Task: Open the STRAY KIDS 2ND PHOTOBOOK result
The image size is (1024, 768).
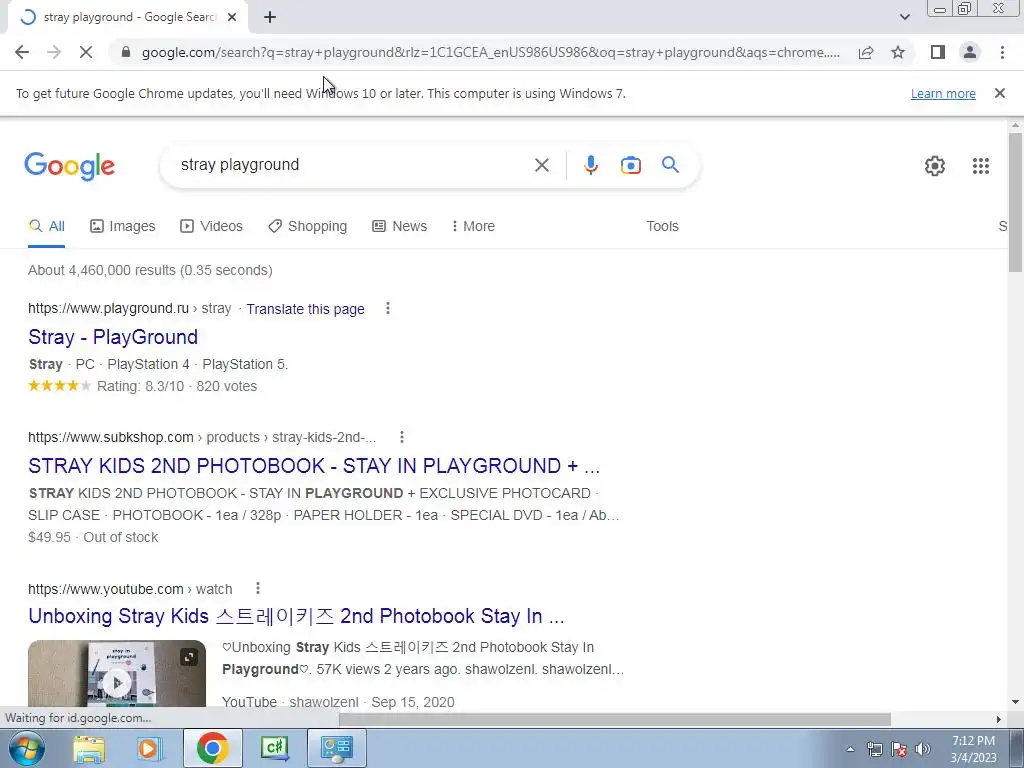Action: coord(313,466)
